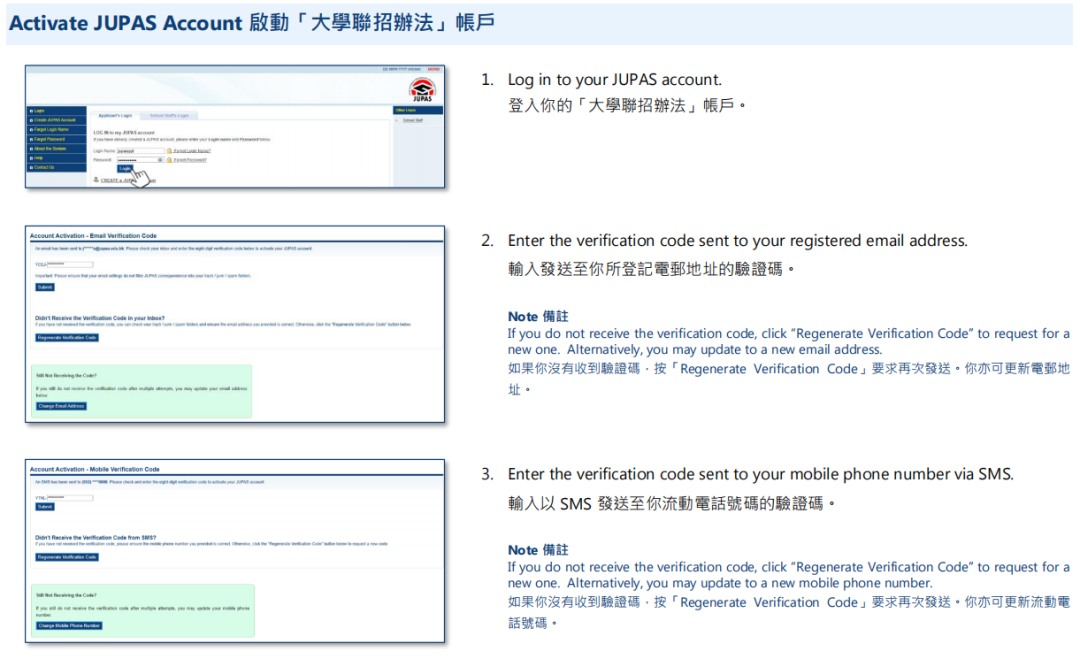Open Create JUPAS Account in the sidebar

pos(55,120)
